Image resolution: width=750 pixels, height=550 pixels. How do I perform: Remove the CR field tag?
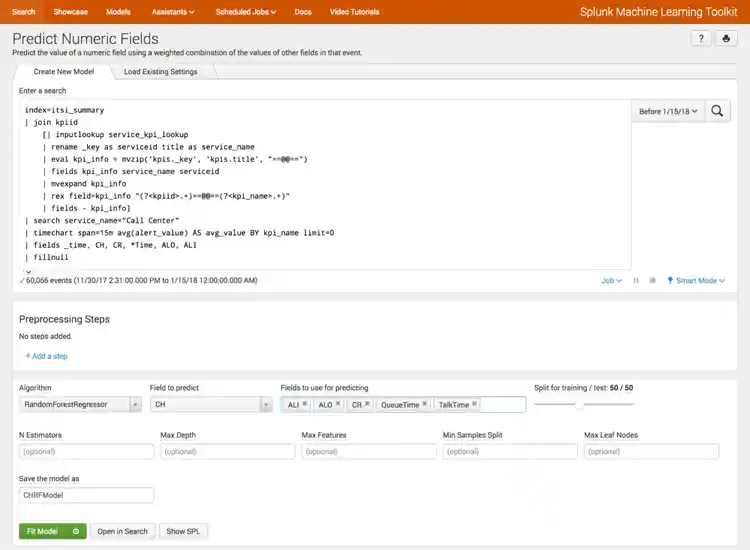pos(367,405)
